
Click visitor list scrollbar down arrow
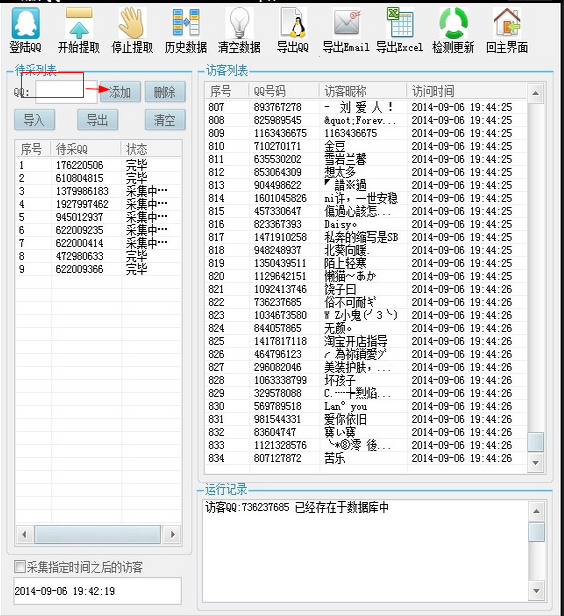(536, 463)
